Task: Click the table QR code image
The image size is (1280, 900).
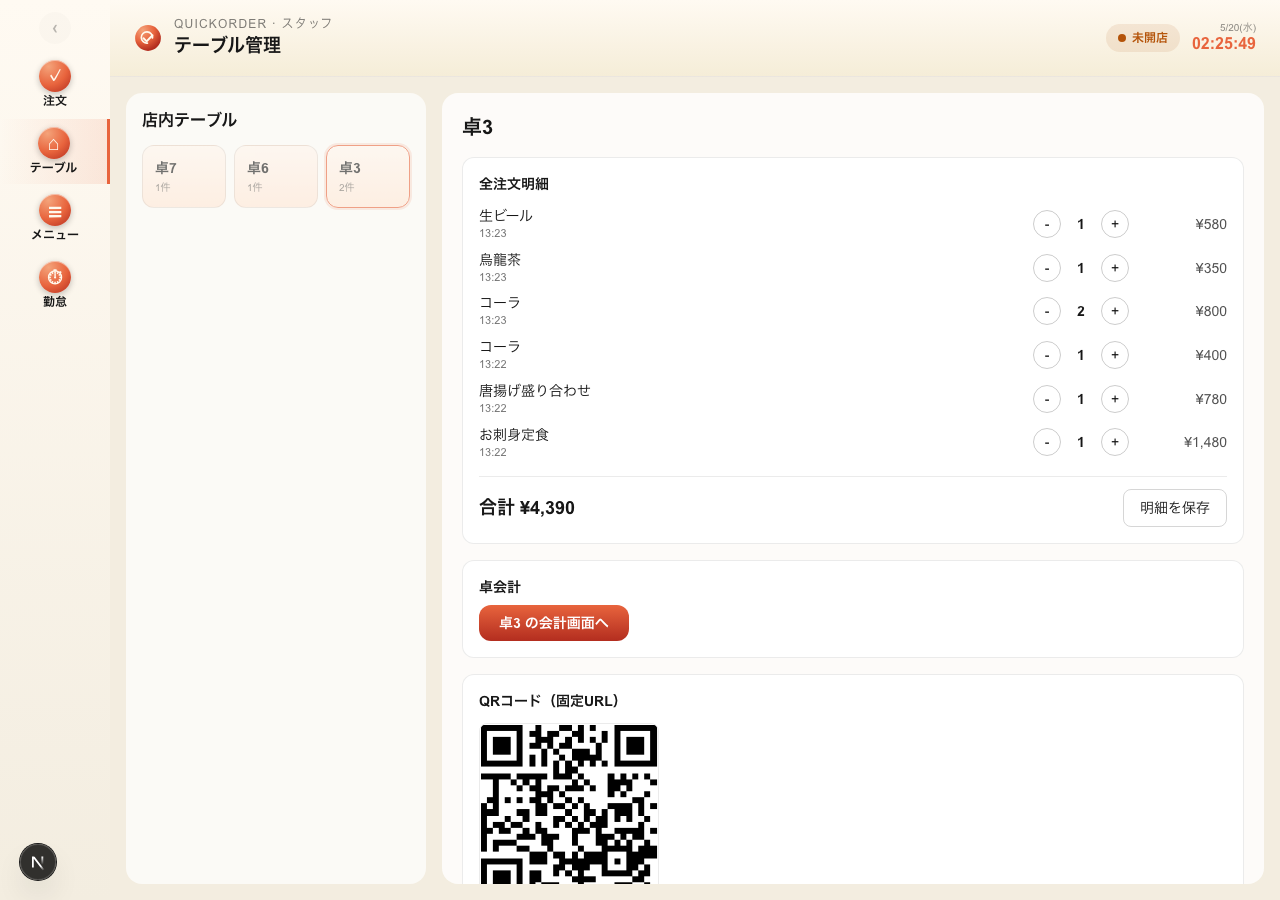Action: tap(569, 804)
